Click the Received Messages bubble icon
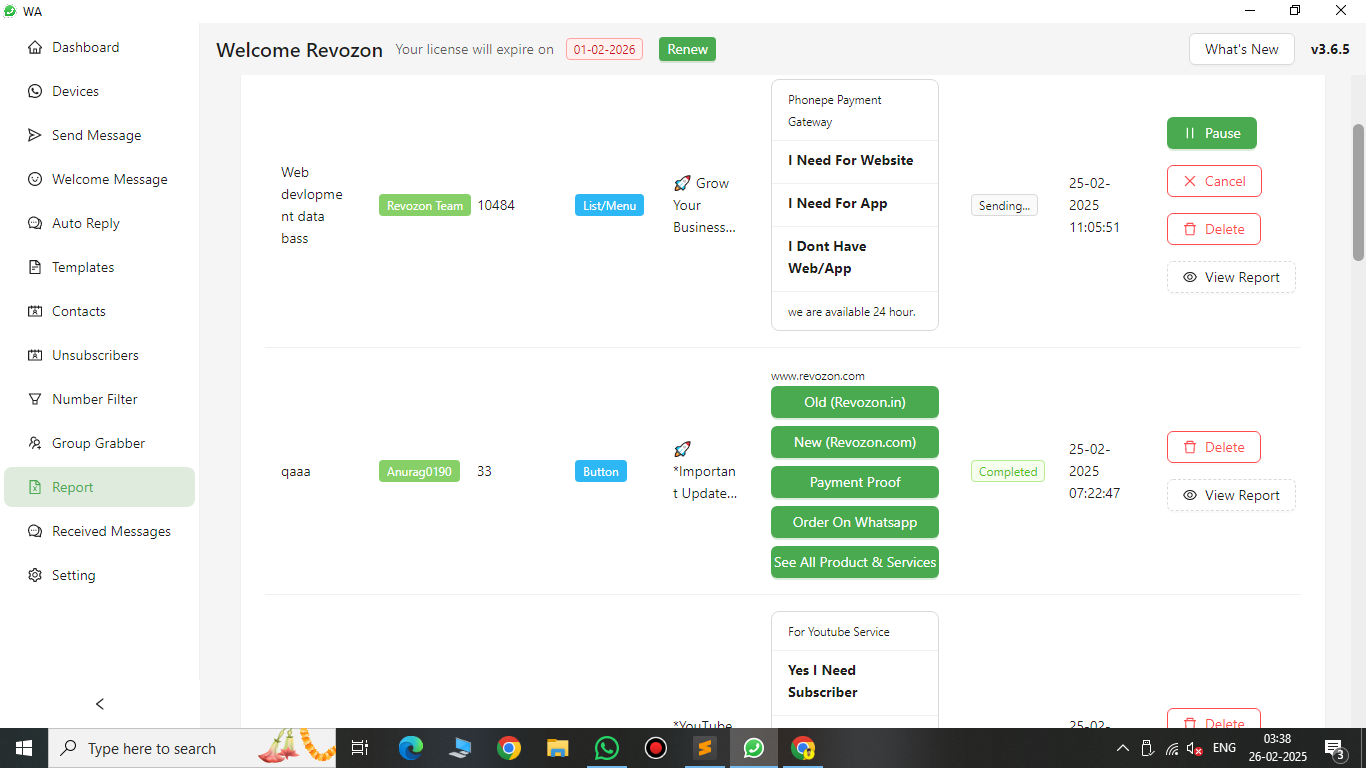The width and height of the screenshot is (1366, 768). 35,531
